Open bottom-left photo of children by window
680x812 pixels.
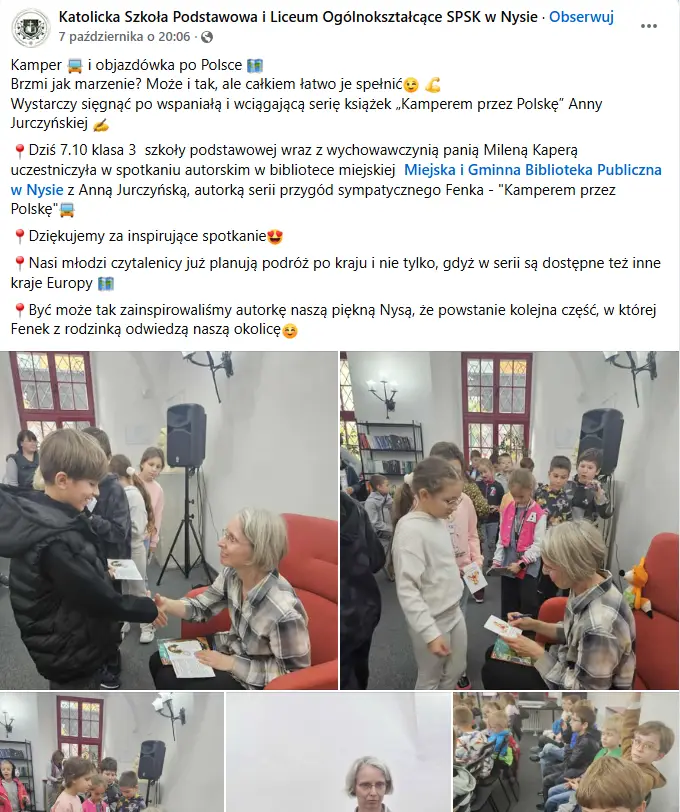pyautogui.click(x=112, y=752)
